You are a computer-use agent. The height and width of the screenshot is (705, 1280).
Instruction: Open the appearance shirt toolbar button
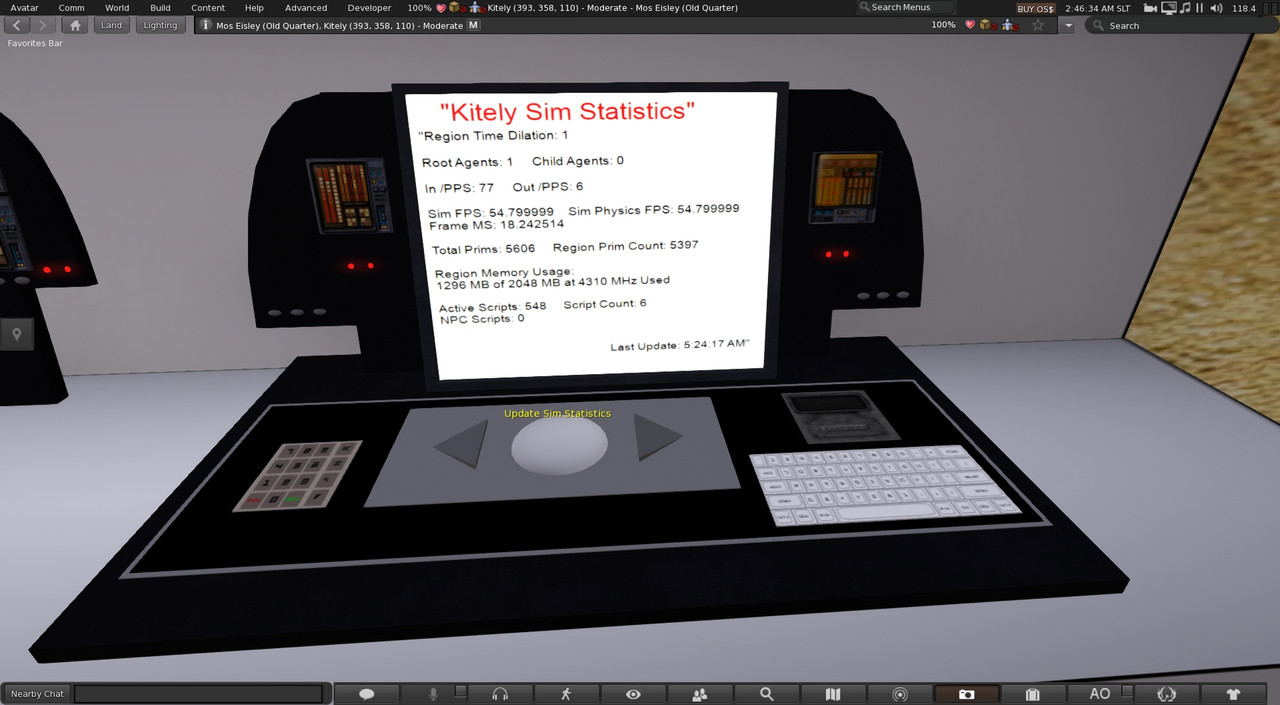1233,694
